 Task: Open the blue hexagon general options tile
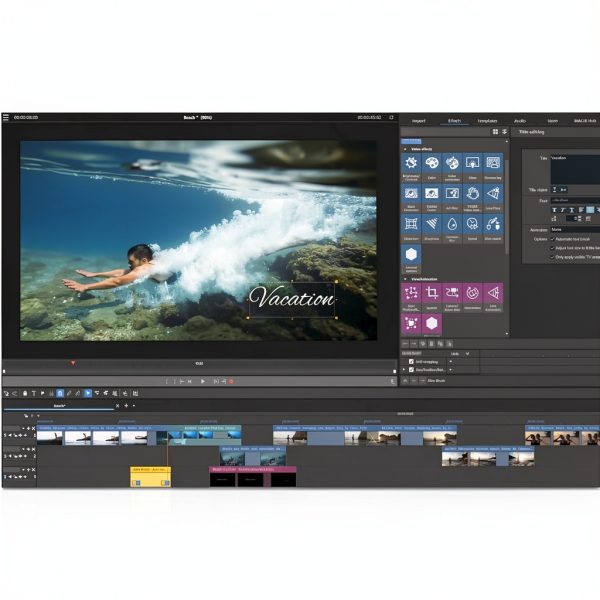pyautogui.click(x=411, y=259)
